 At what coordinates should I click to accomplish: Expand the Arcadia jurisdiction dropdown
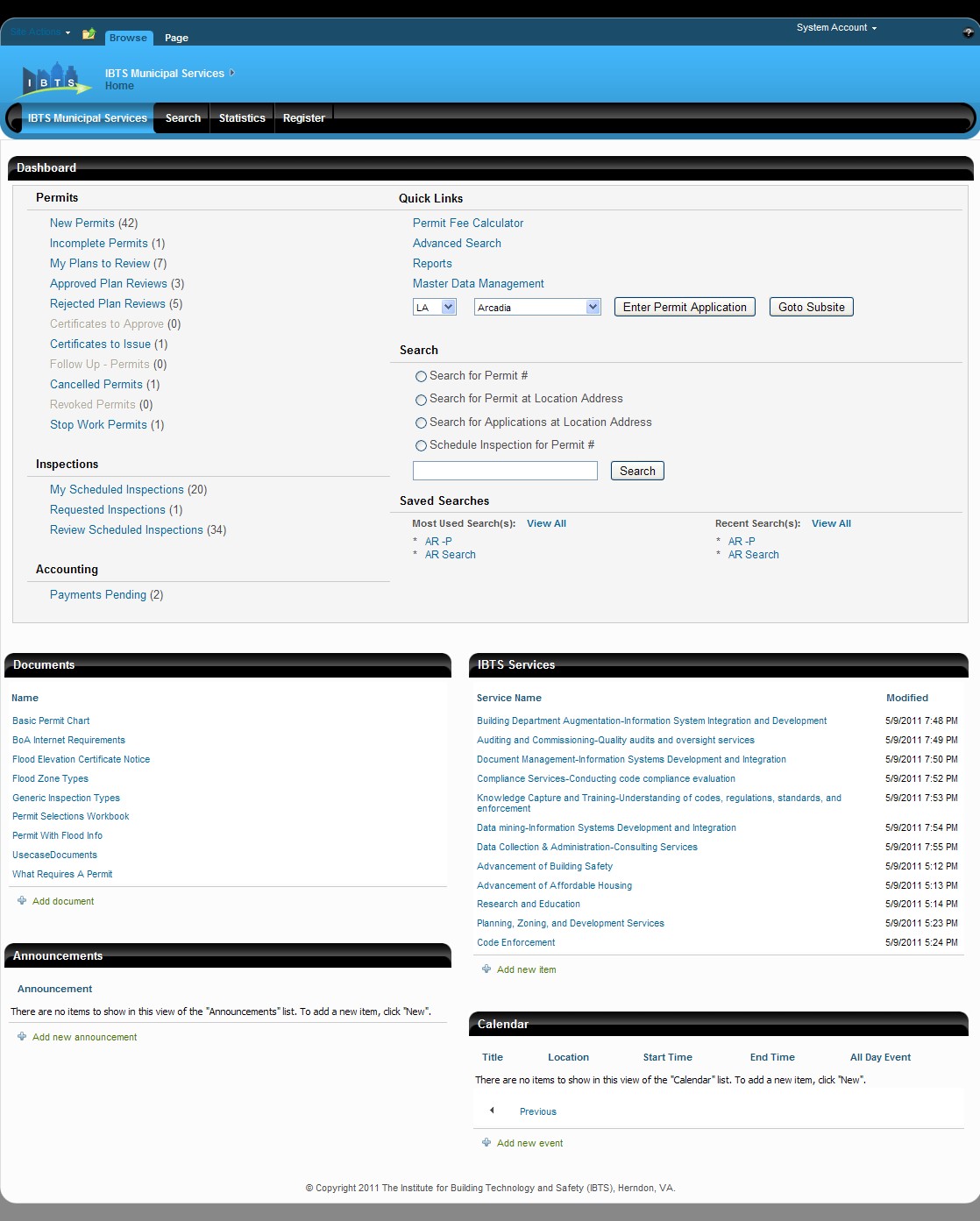[593, 307]
